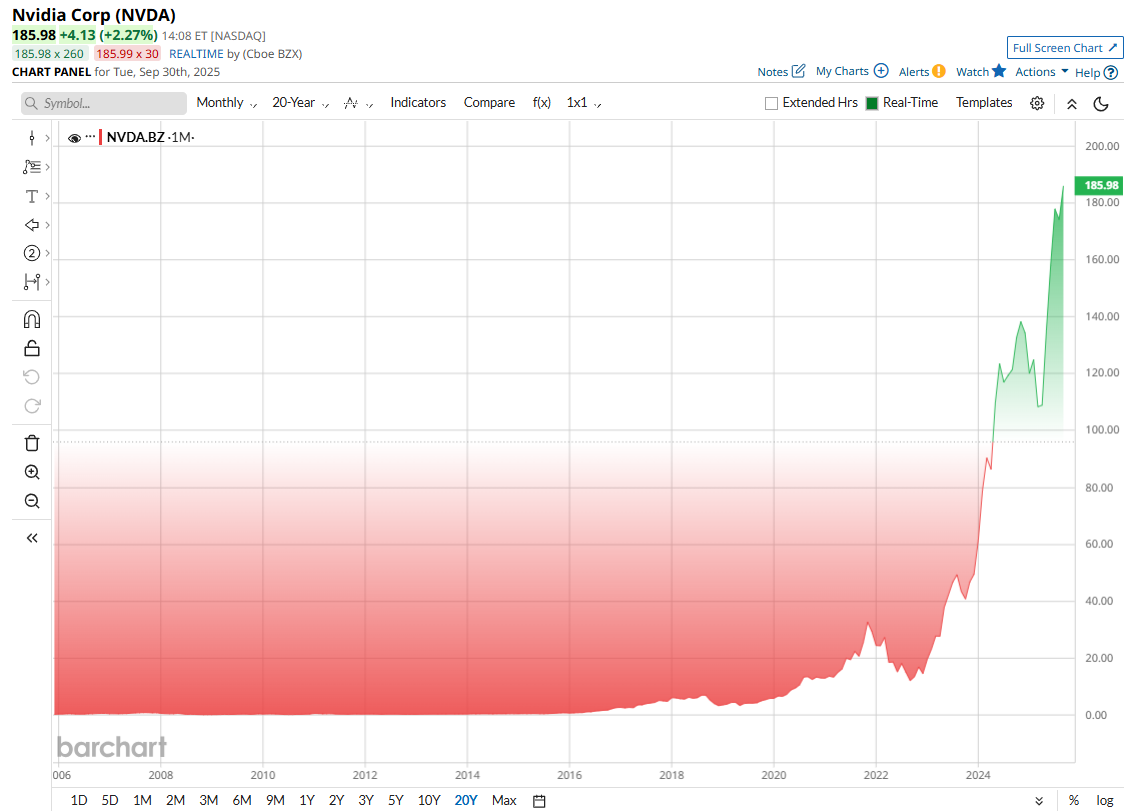
Task: Click the Full Screen Chart button
Action: (x=1065, y=47)
